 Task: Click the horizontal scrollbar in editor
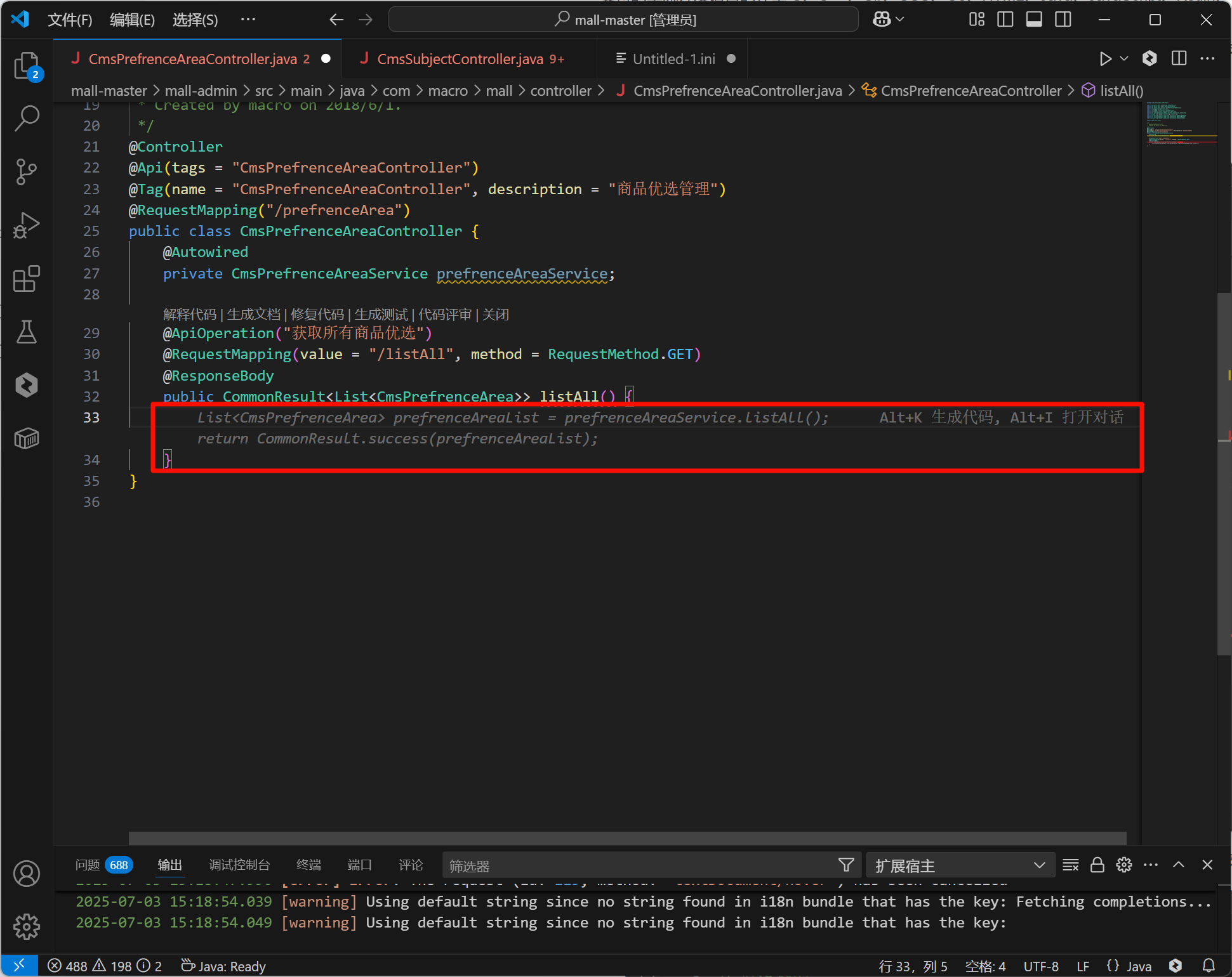(627, 838)
